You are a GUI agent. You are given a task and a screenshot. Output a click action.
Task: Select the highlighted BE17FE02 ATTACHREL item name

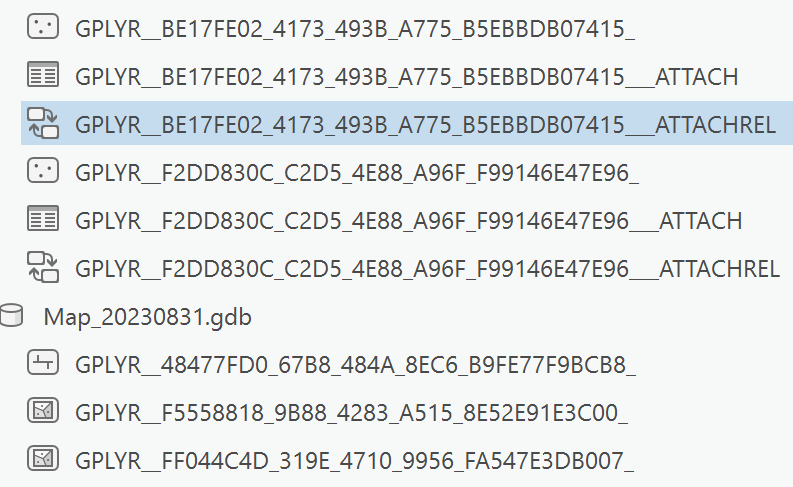[426, 124]
